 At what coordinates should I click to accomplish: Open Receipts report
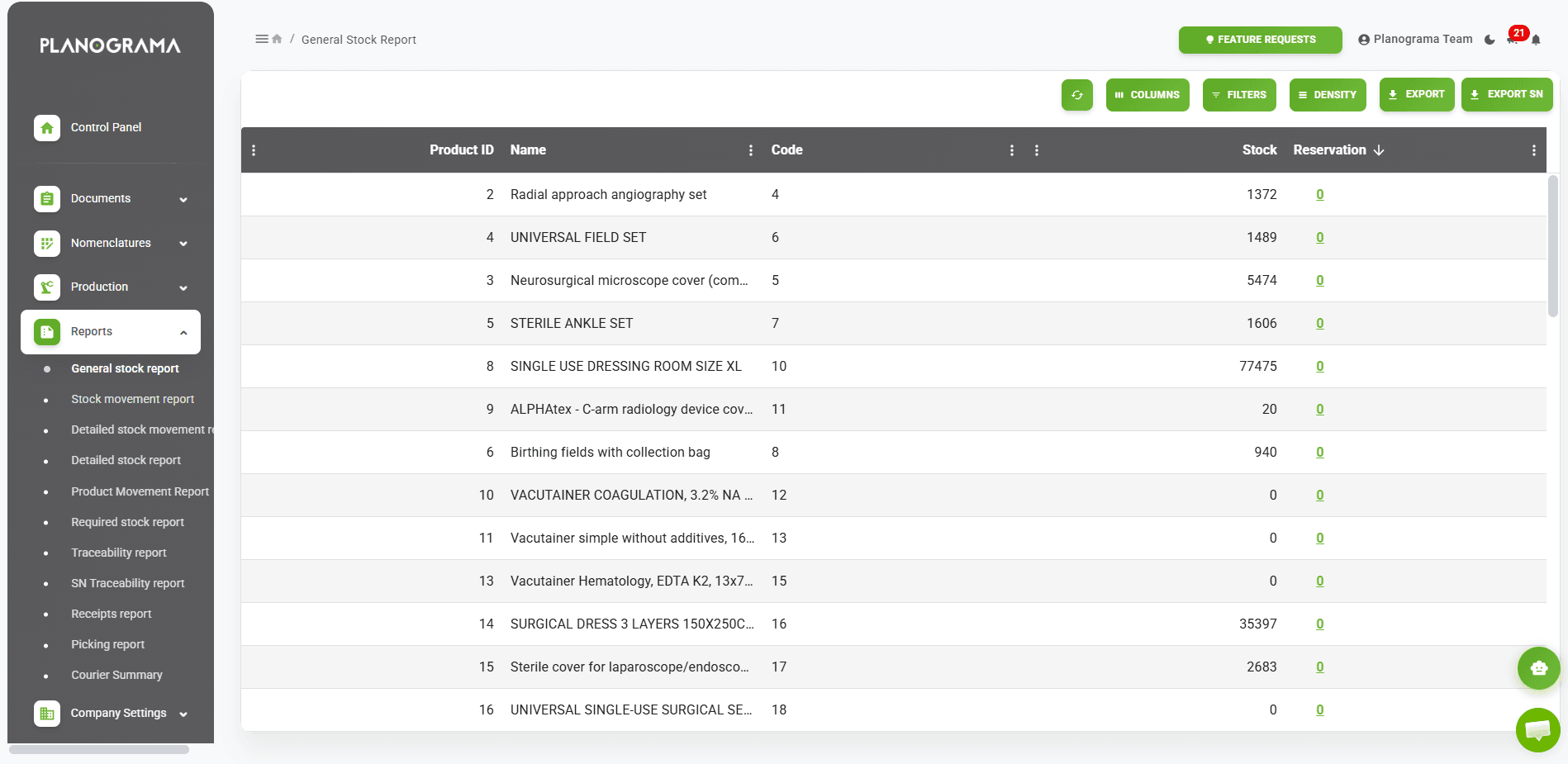pos(112,614)
